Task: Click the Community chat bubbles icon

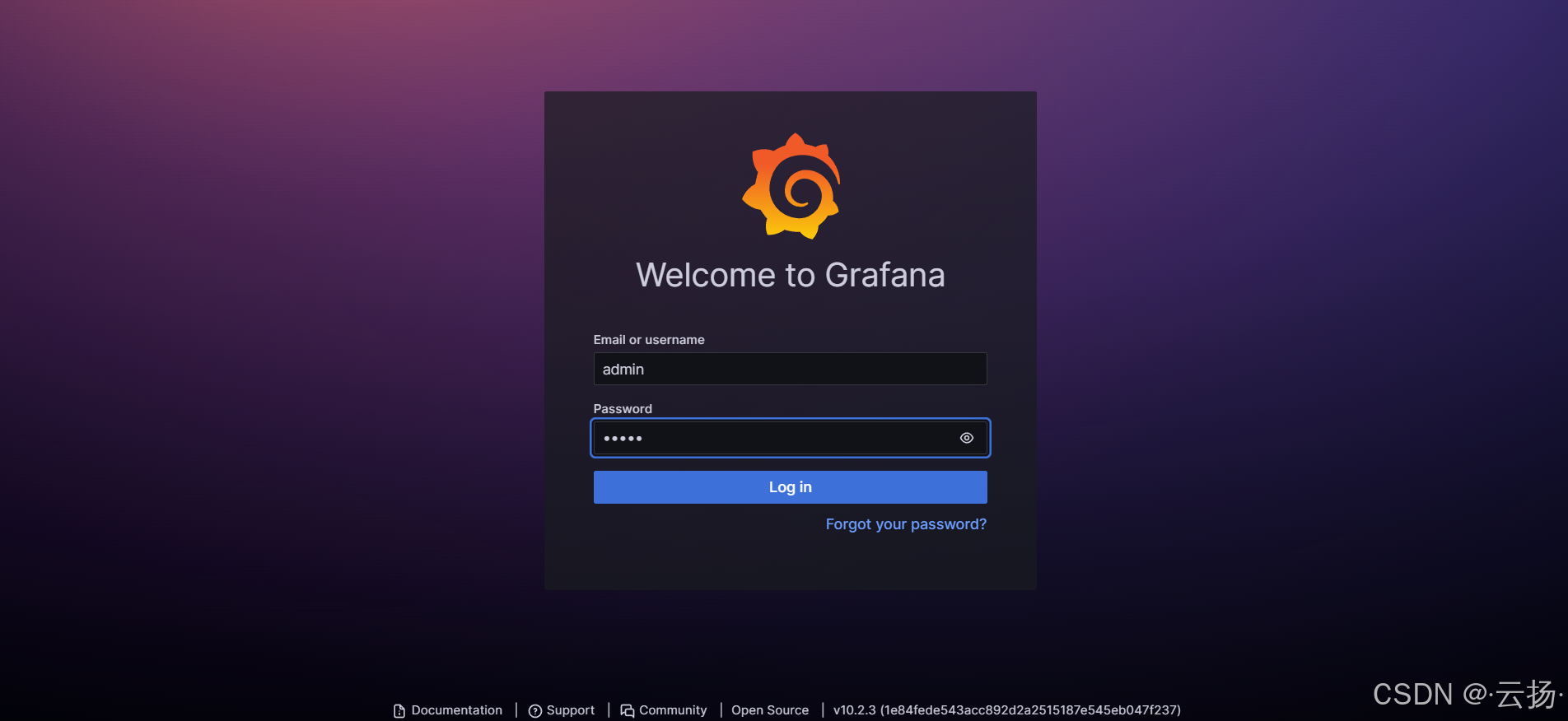Action: tap(628, 710)
